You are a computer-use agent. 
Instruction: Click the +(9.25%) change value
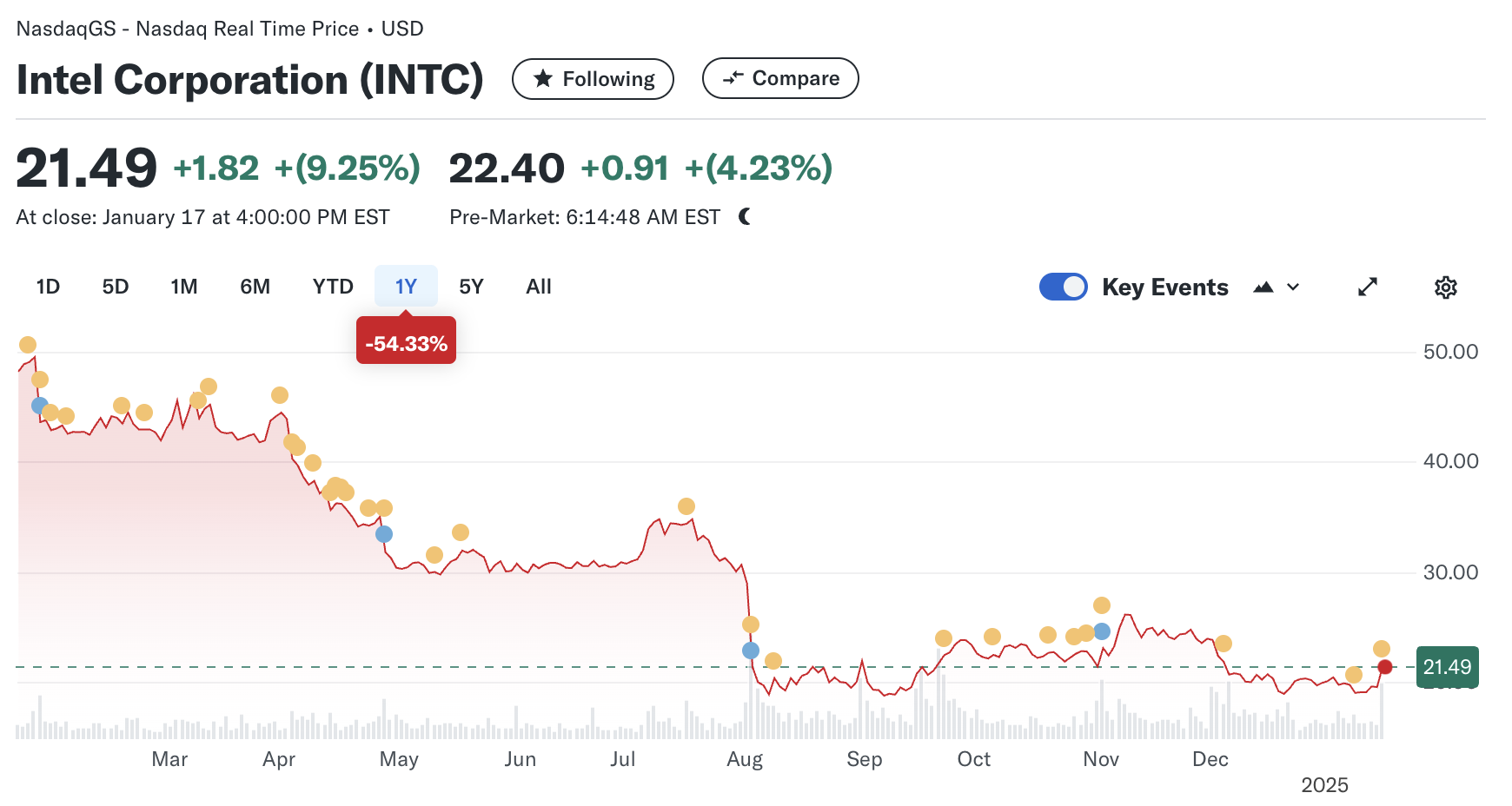point(348,168)
